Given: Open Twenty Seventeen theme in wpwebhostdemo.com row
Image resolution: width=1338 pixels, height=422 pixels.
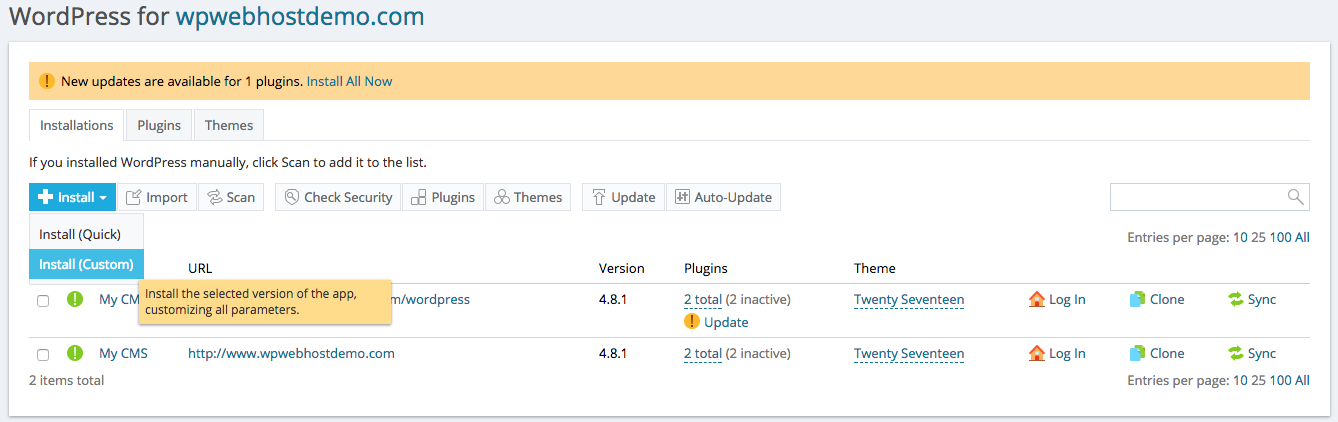Looking at the screenshot, I should [909, 353].
